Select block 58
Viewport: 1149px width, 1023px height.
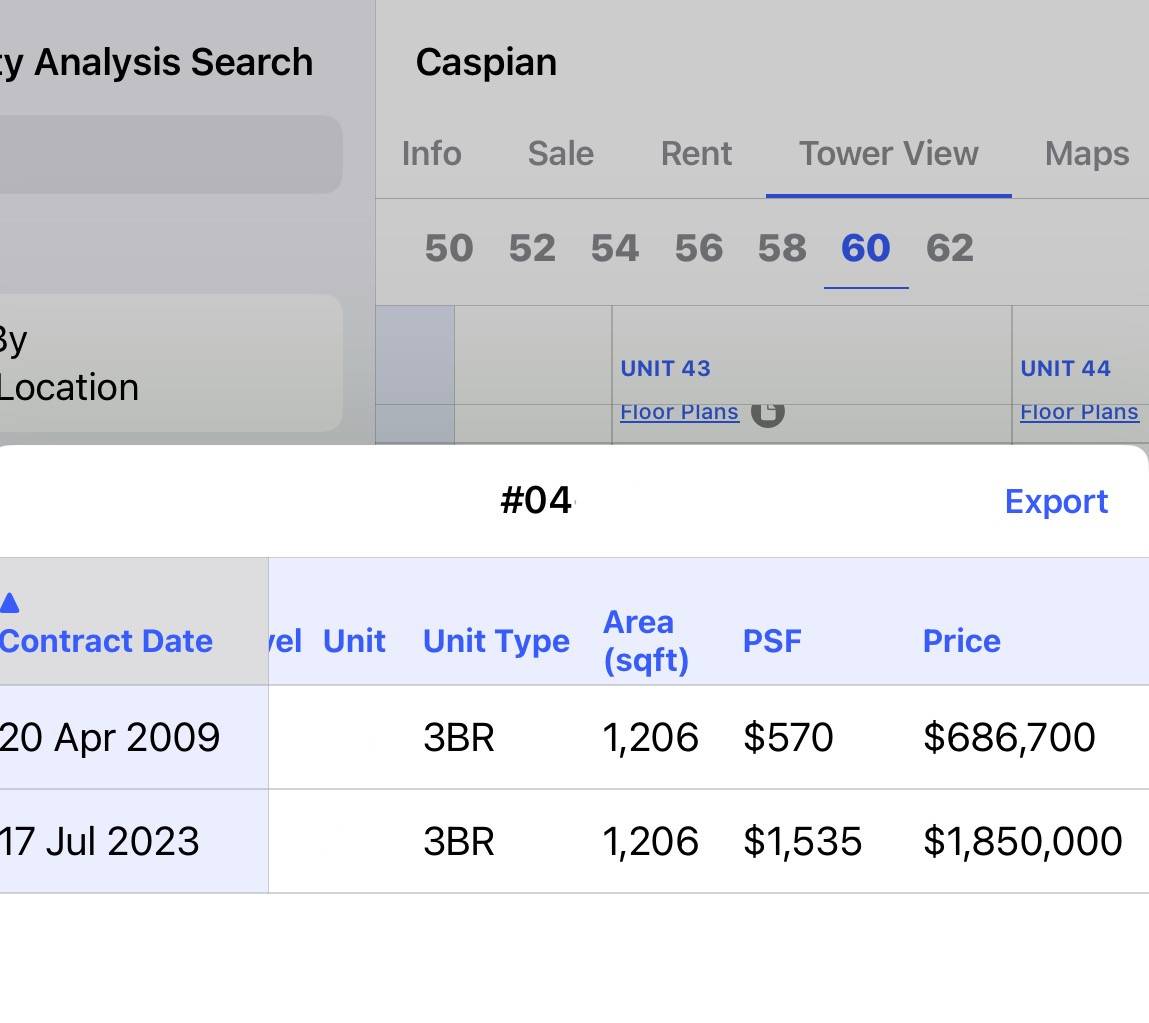pos(782,248)
